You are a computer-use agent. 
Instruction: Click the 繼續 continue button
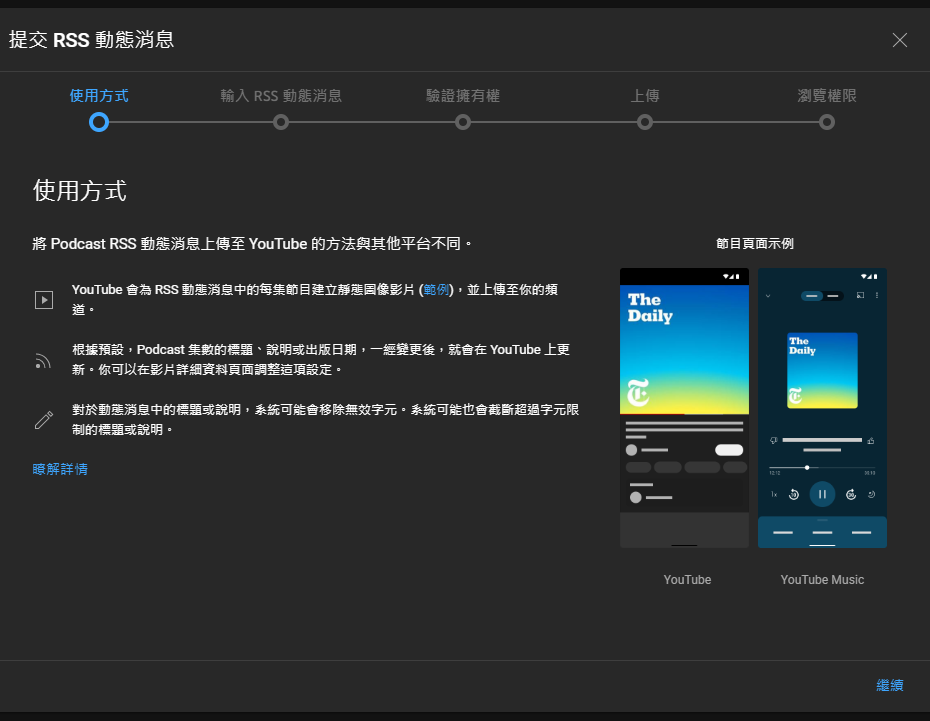tap(890, 685)
